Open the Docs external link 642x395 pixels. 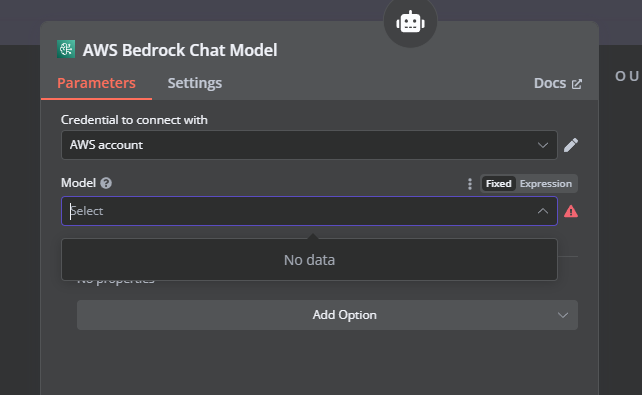[558, 84]
